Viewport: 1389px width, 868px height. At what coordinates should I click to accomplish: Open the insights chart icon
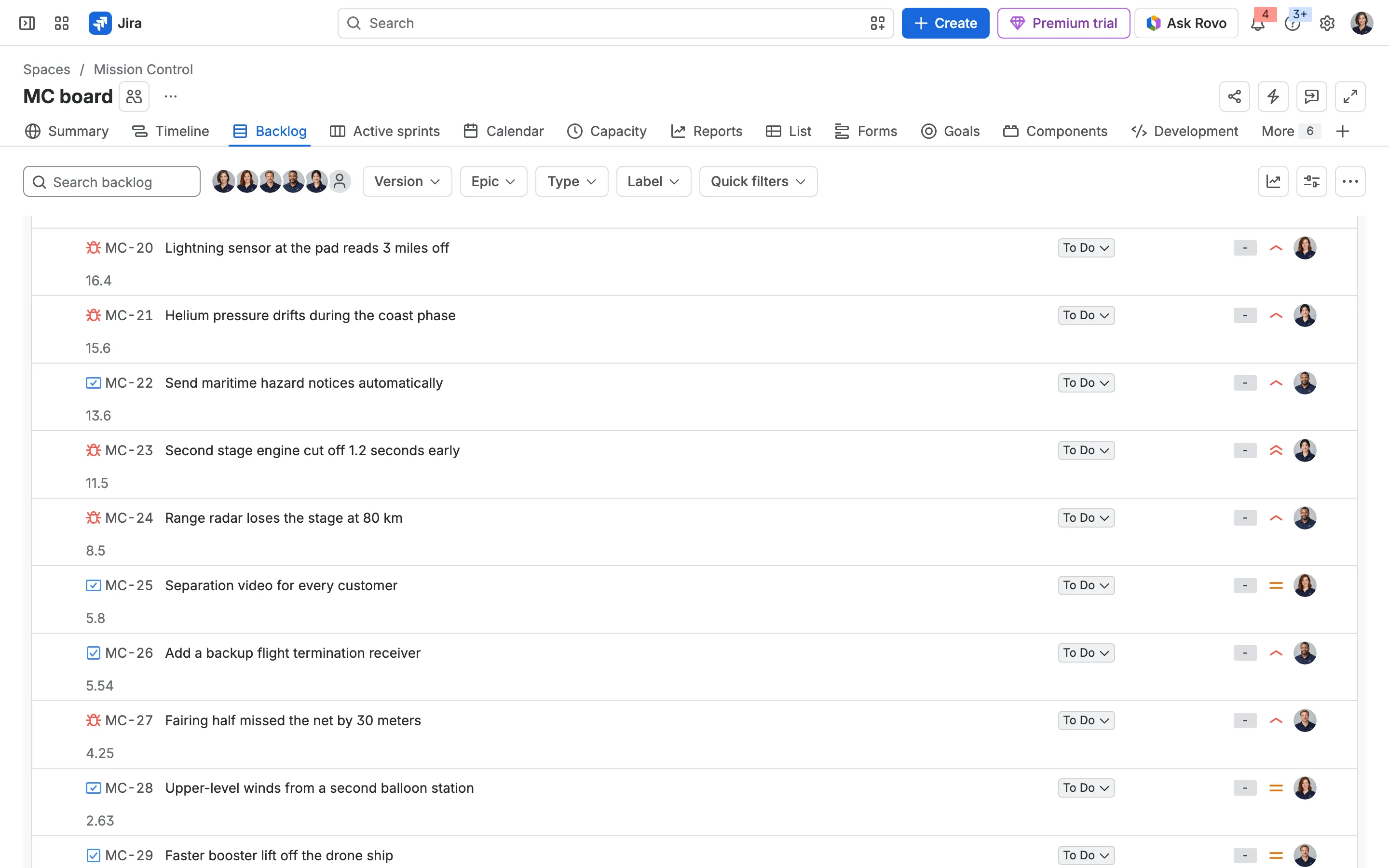click(x=1273, y=181)
